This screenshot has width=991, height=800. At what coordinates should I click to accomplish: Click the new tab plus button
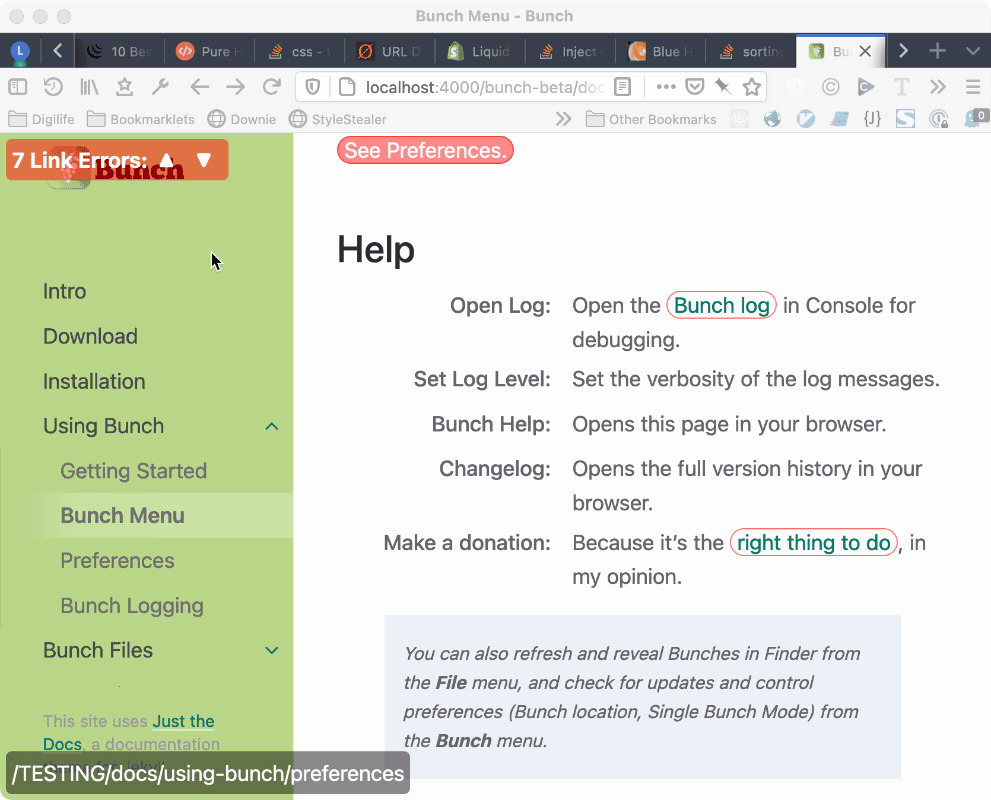(x=937, y=51)
